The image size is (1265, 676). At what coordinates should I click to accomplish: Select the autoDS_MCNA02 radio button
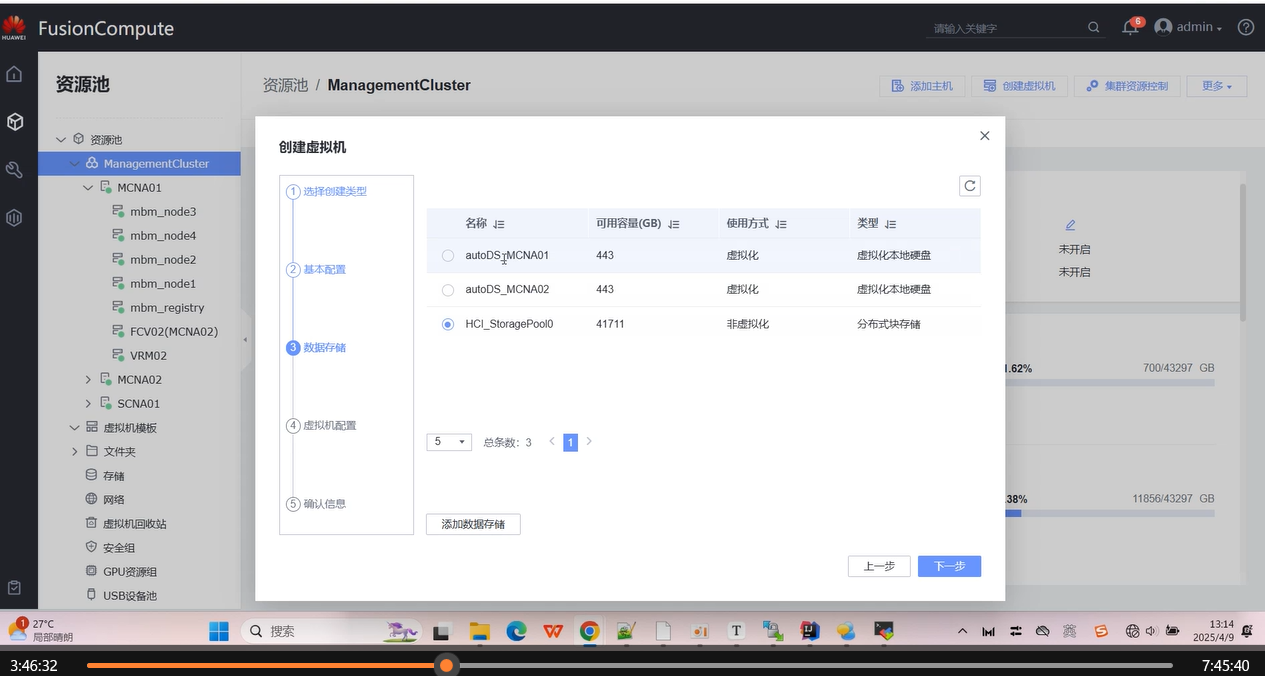[x=448, y=290]
